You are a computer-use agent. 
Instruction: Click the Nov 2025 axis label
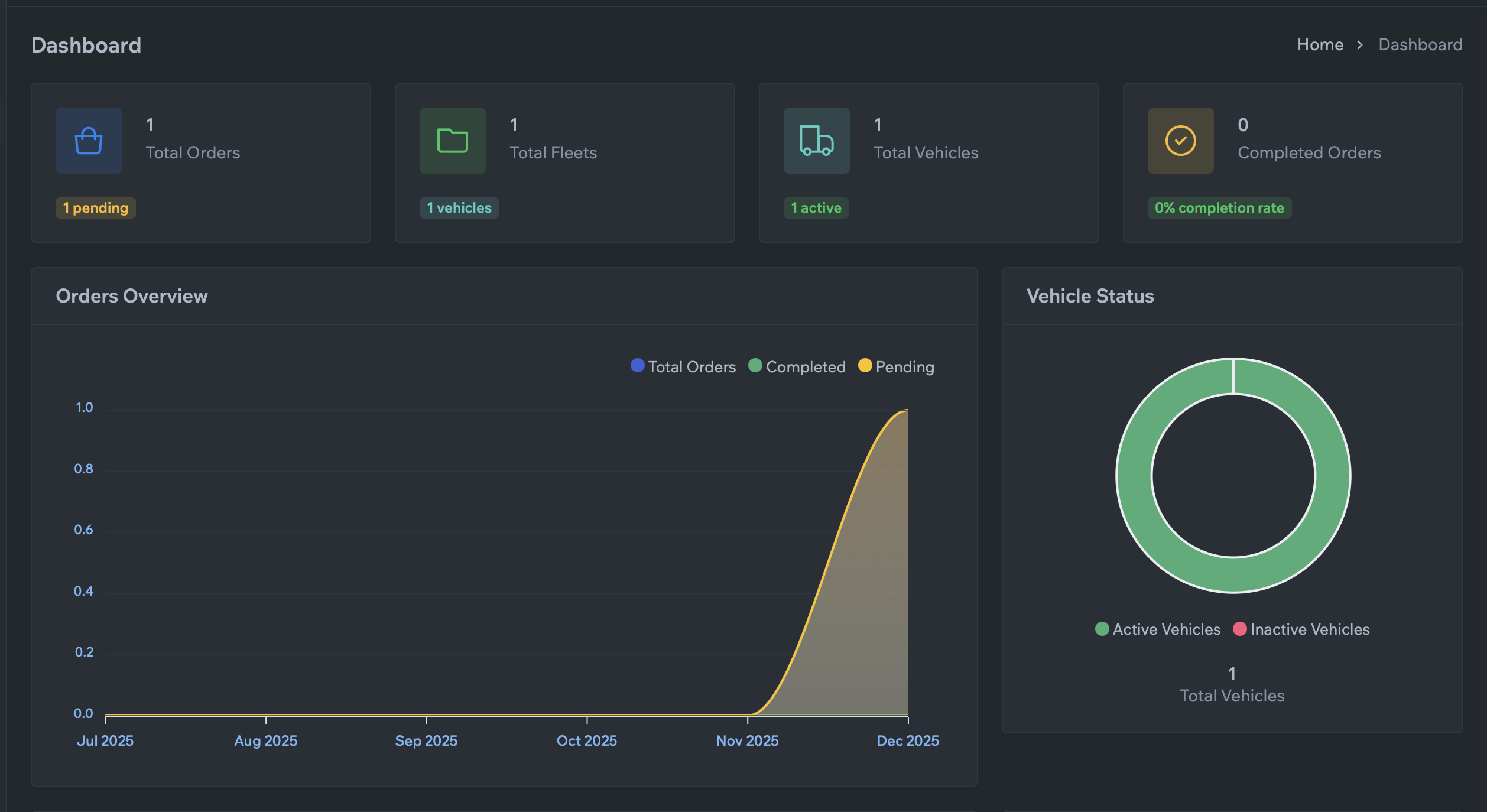(747, 740)
